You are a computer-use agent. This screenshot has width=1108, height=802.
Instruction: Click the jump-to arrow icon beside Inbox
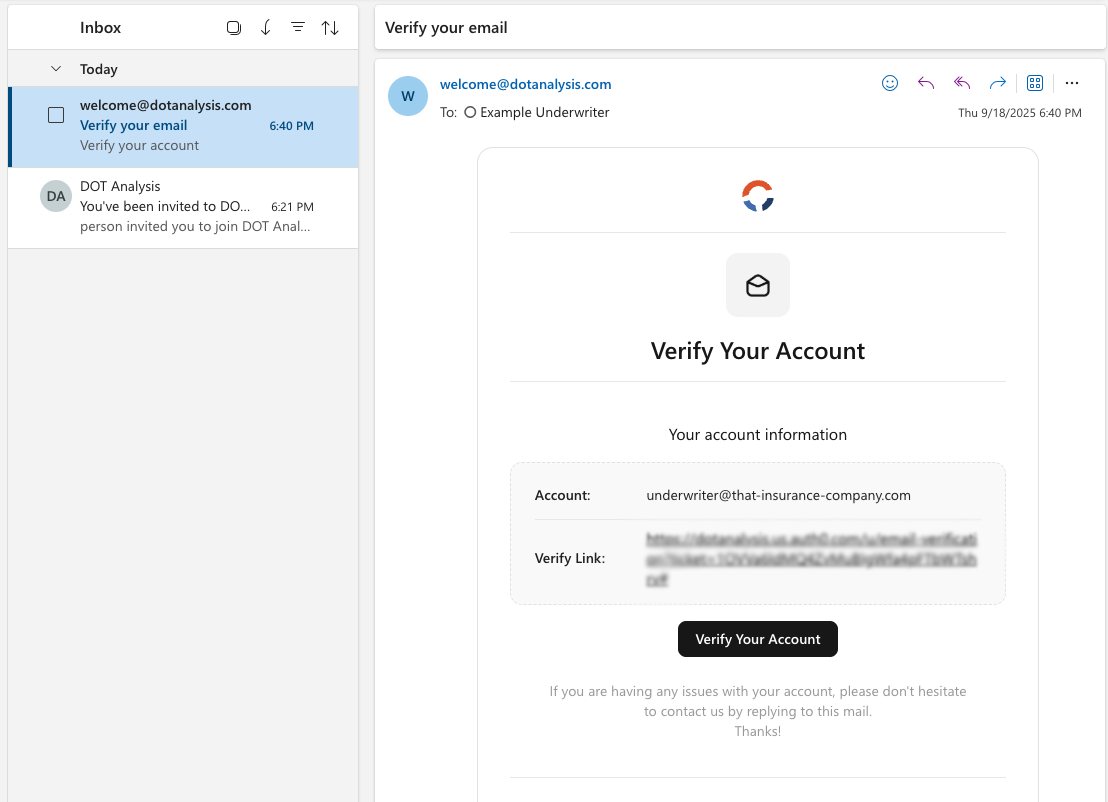(266, 28)
